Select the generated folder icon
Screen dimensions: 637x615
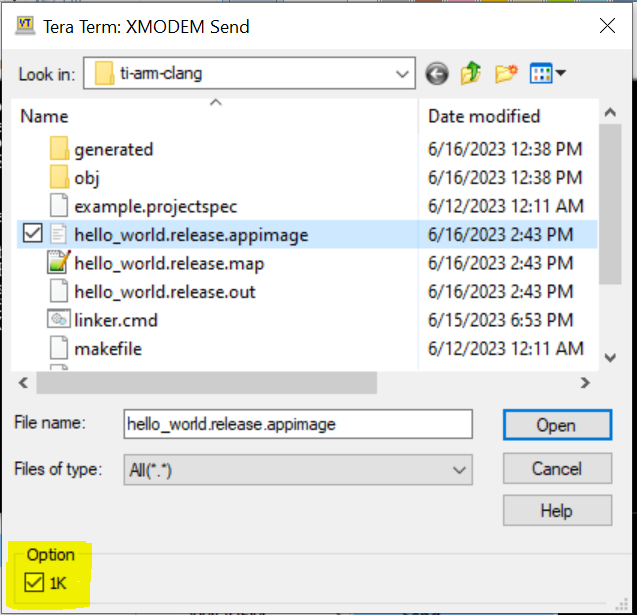(x=60, y=149)
